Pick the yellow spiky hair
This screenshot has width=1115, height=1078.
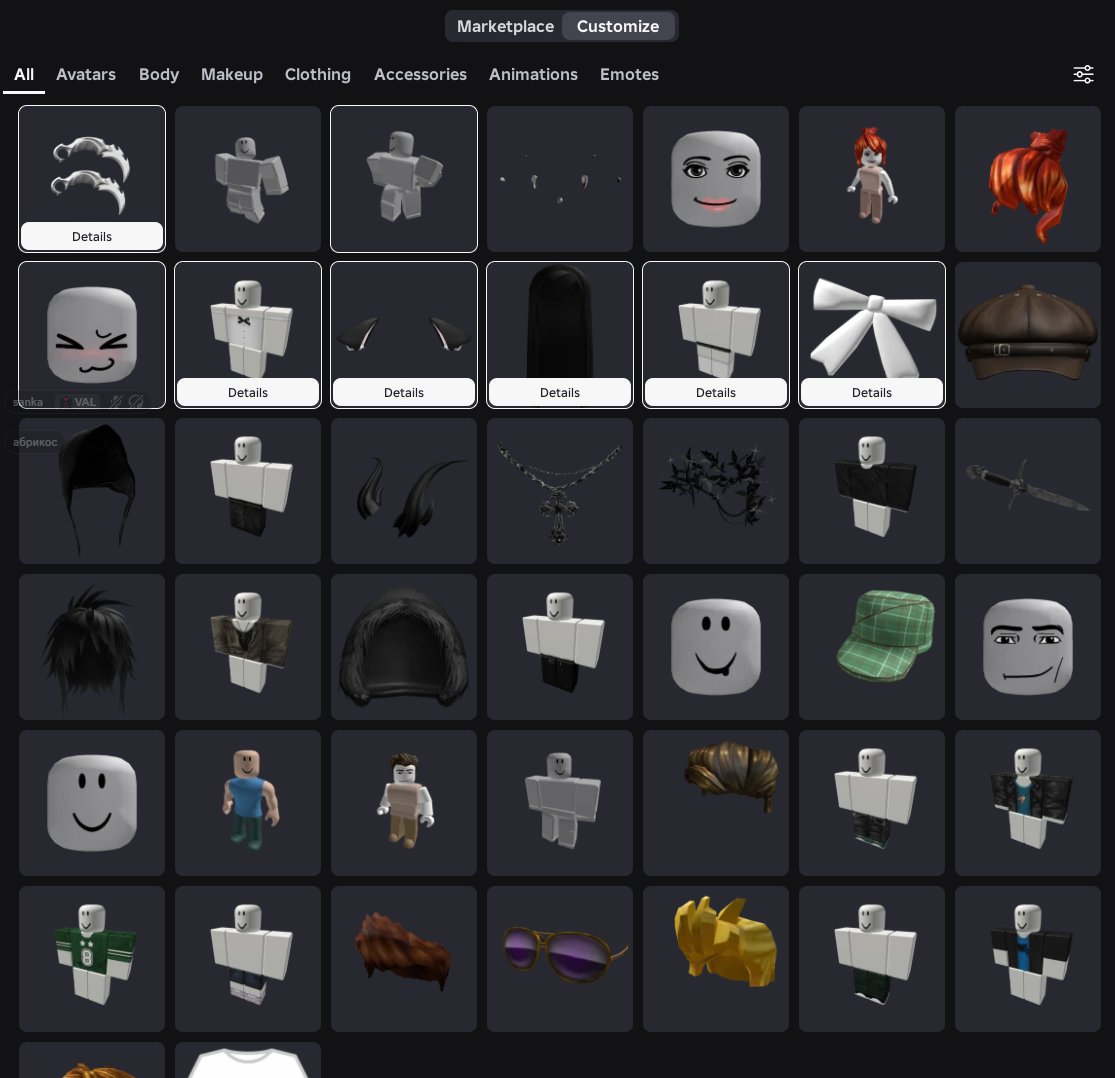click(716, 959)
